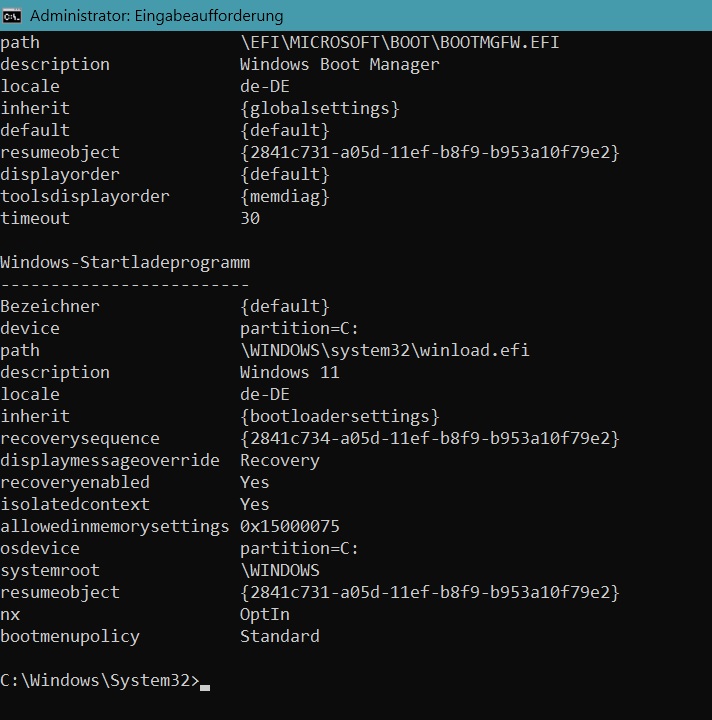Select the text 'Windows Boot Manager'
This screenshot has height=720, width=712.
coord(339,64)
